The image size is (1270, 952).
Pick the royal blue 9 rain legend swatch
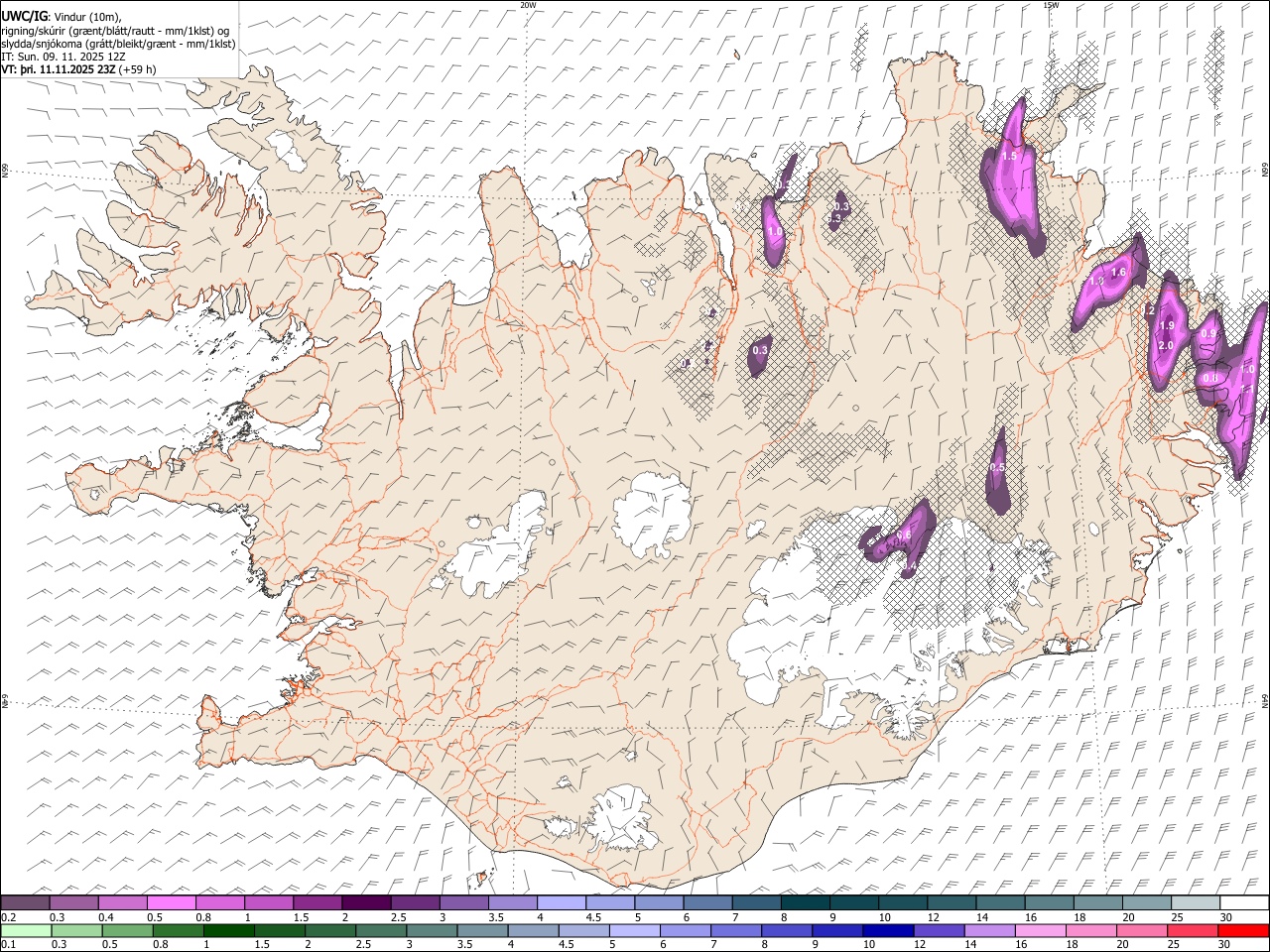[837, 930]
